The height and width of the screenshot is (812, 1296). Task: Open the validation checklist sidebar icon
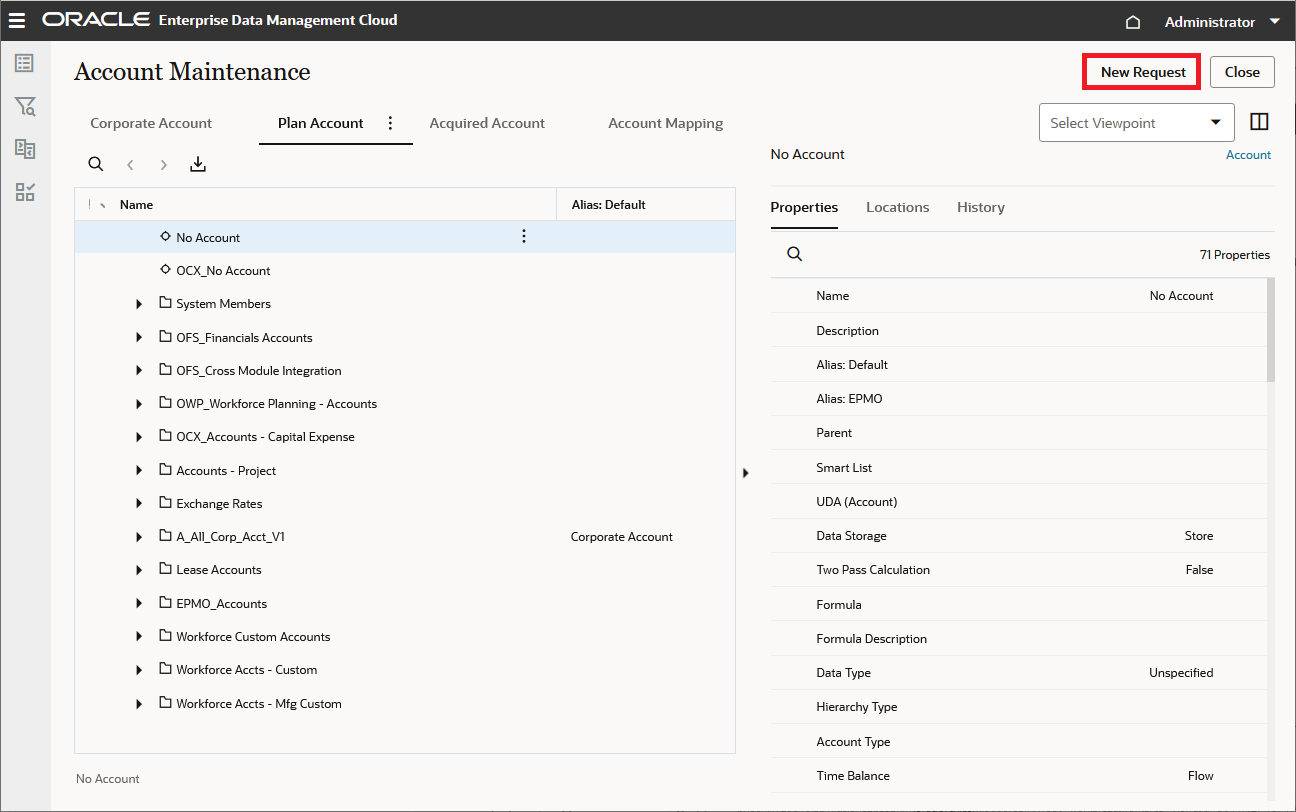click(25, 192)
